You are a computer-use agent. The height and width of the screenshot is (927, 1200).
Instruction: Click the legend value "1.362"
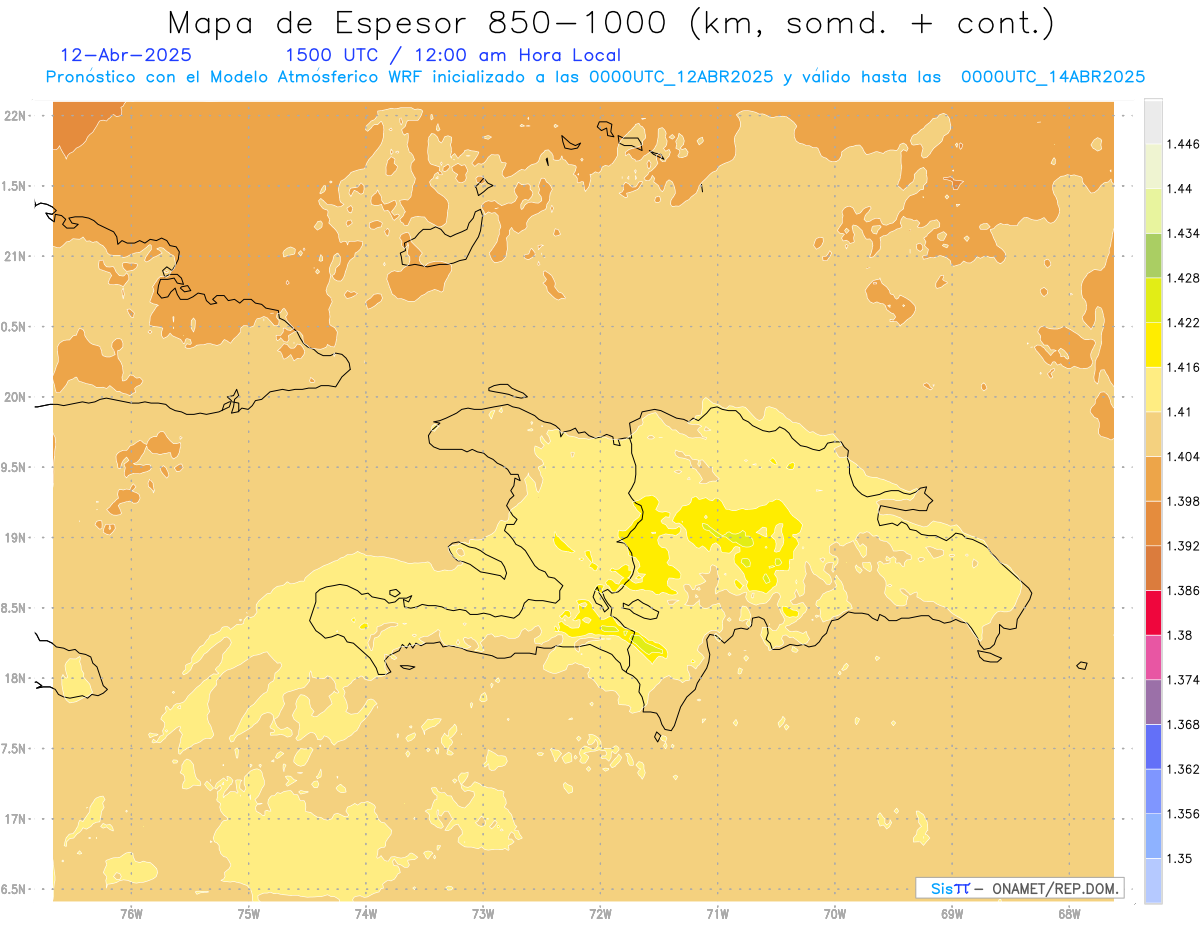(1183, 769)
